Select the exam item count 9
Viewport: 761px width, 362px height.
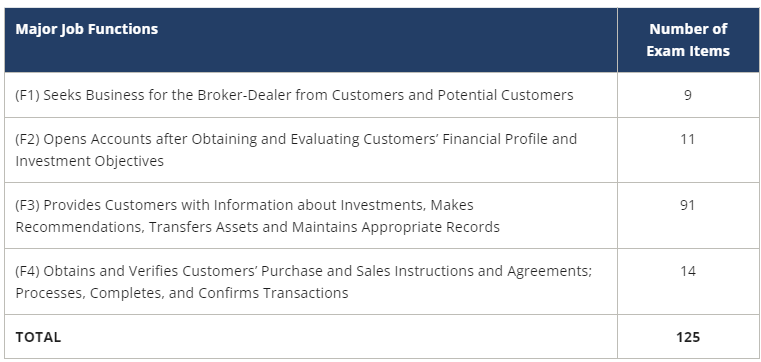point(688,95)
